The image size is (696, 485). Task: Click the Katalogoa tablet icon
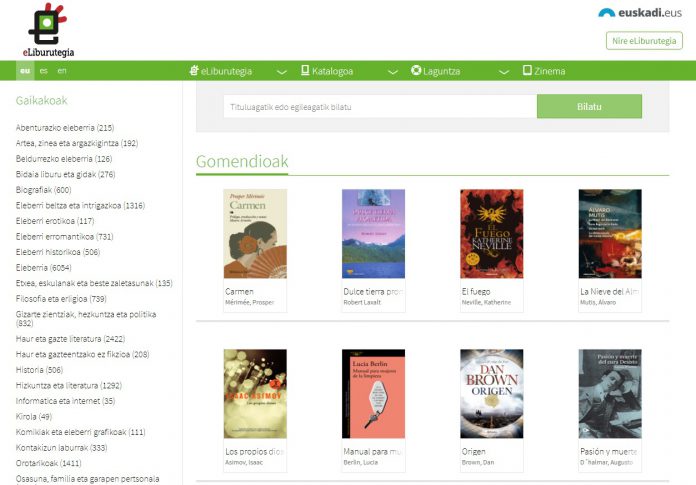click(305, 71)
